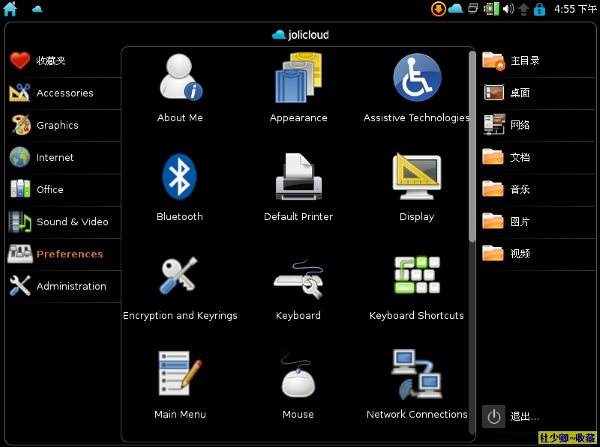Open Default Printer settings
The image size is (600, 447).
coord(298,187)
